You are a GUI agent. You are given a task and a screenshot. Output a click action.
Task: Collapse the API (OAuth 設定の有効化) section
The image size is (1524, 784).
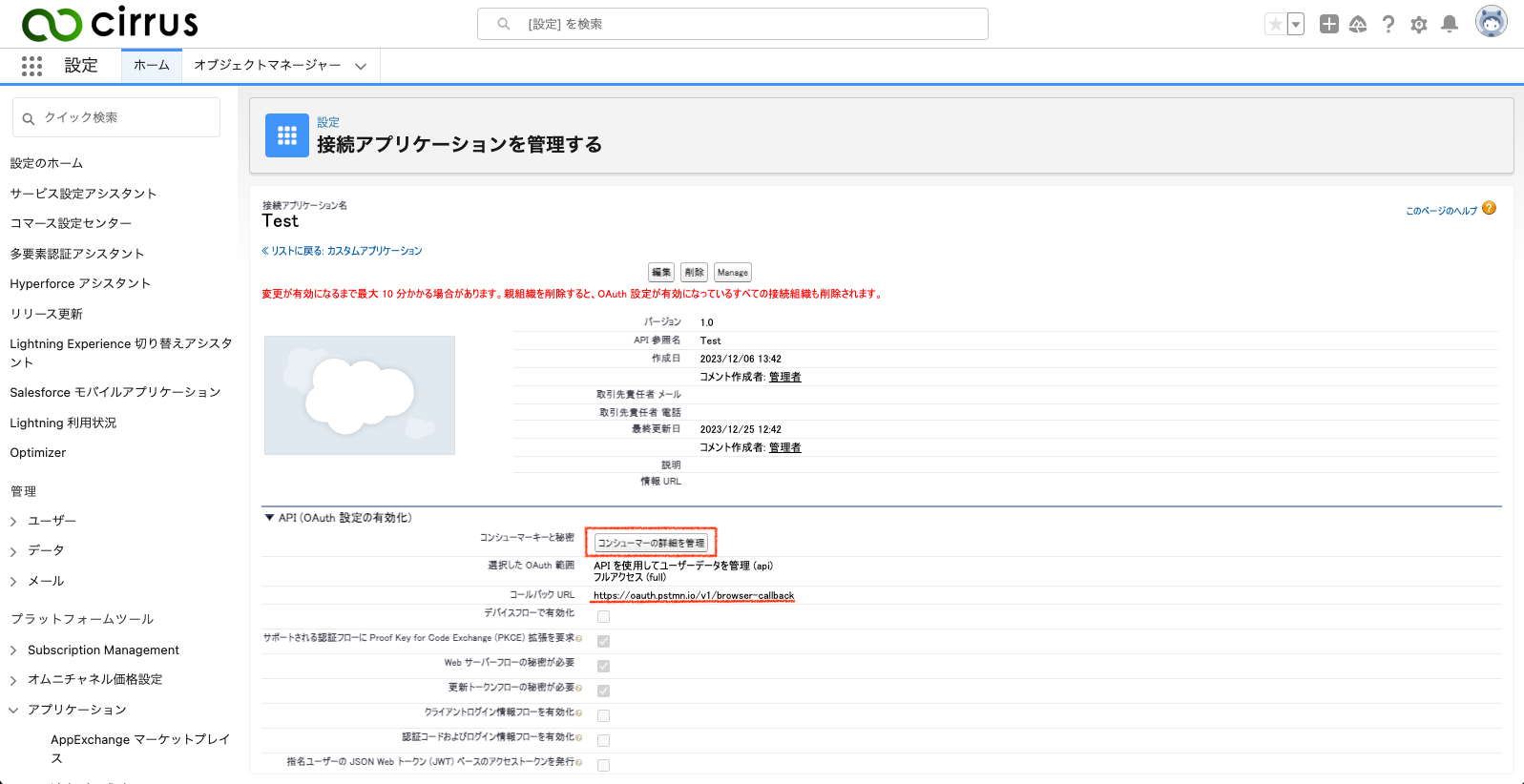[269, 518]
